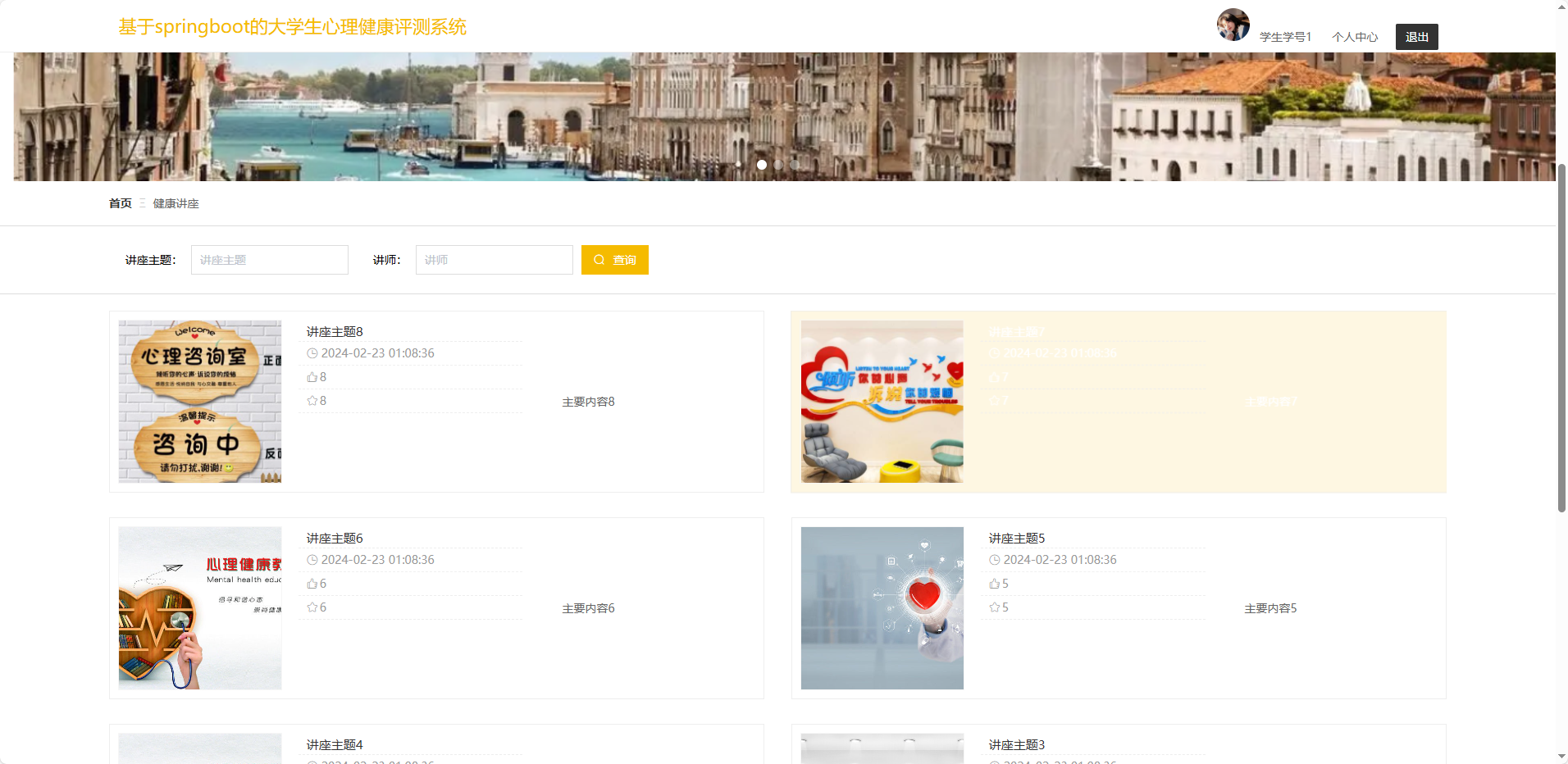Click star icon of 讲座主题8
This screenshot has width=1568, height=764.
312,401
